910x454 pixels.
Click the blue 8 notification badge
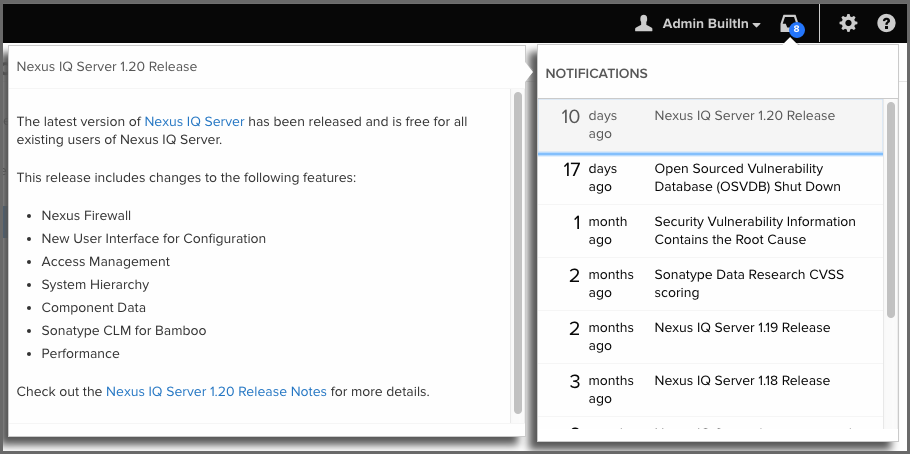(x=797, y=30)
